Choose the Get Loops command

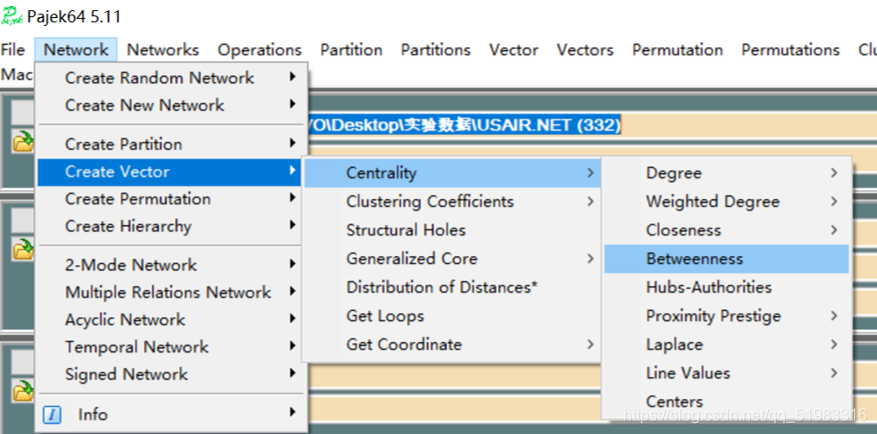(452, 316)
